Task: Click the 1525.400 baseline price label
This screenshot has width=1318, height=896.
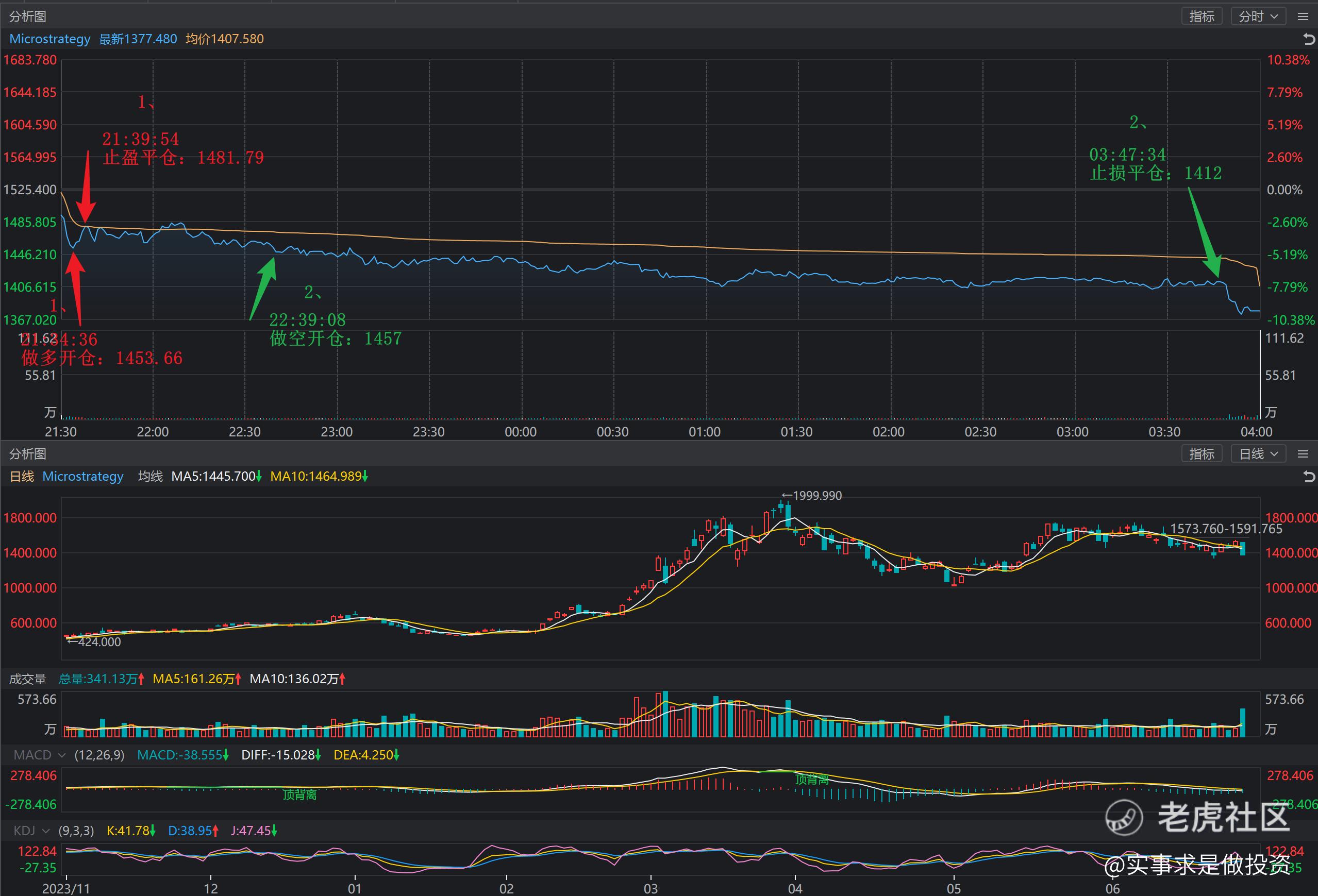Action: 30,189
